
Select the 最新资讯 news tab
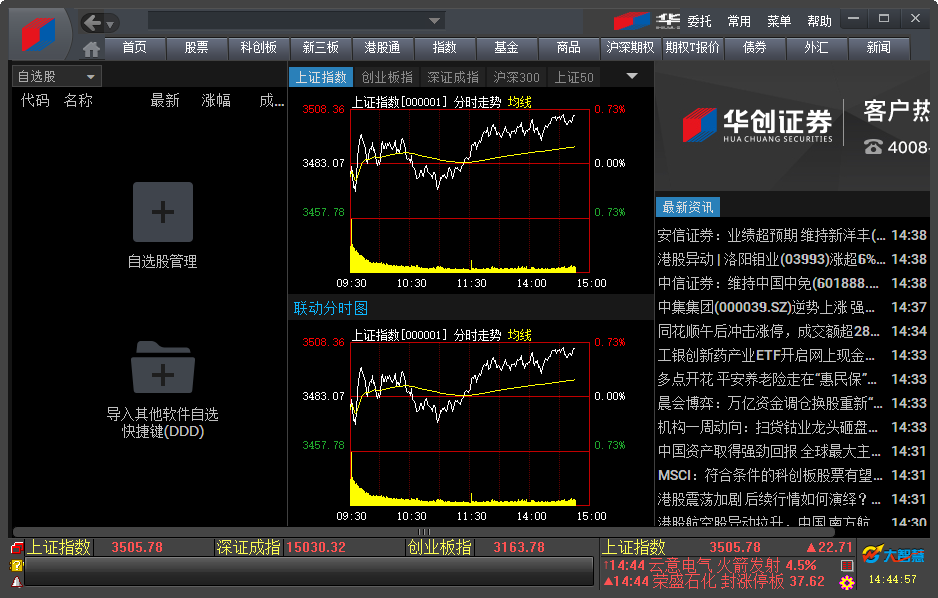[x=688, y=207]
